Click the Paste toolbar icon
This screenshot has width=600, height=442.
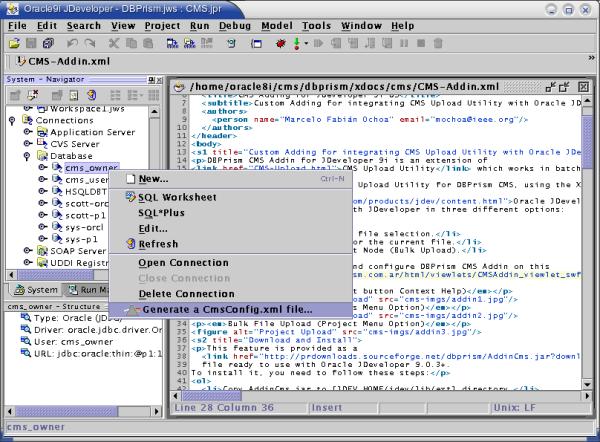coord(148,43)
